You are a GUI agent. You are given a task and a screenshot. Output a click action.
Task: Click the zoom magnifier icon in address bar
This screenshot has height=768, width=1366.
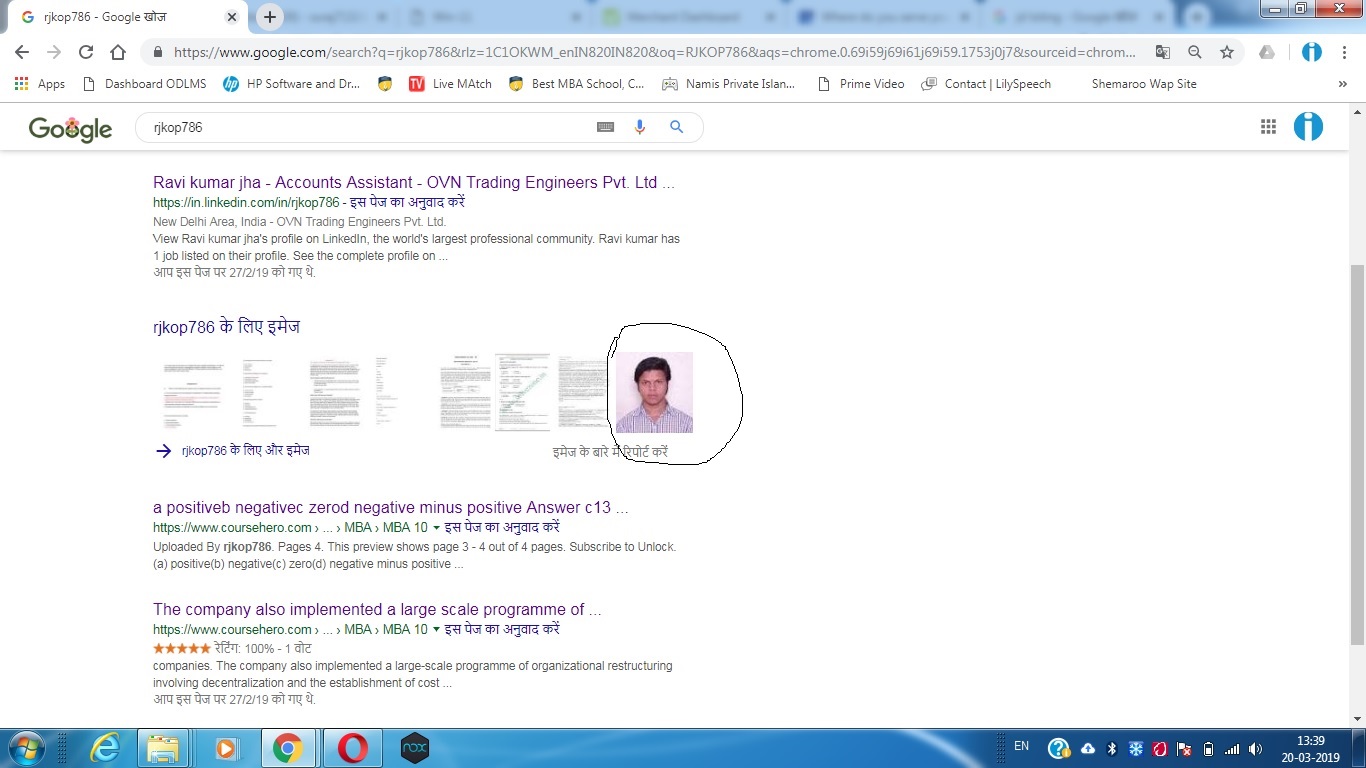coord(1195,52)
